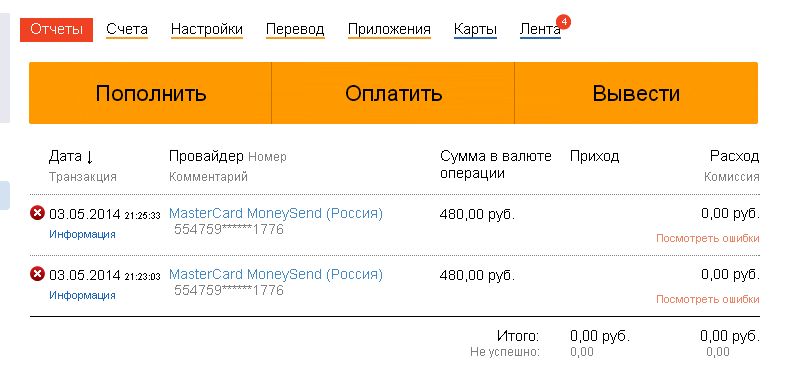Open second MasterCard MoneySend provider link
This screenshot has height=372, width=795.
276,274
